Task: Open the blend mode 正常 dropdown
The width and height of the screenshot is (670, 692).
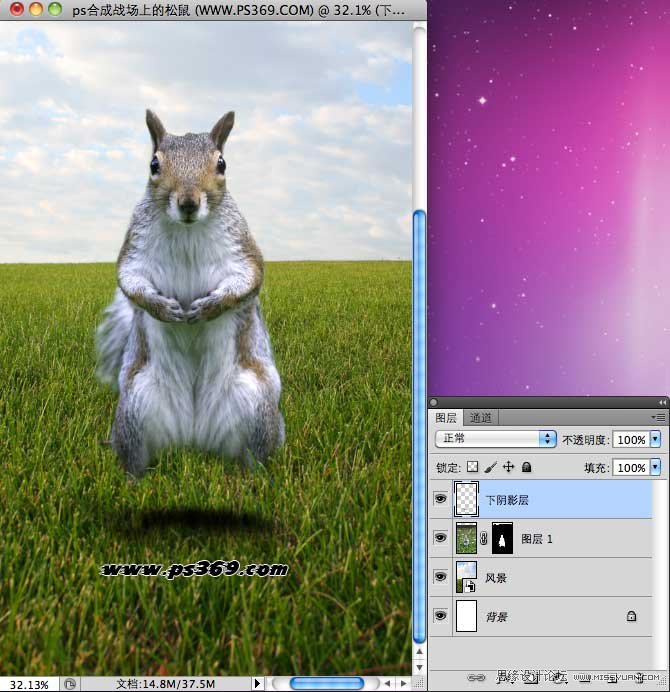Action: coord(495,439)
